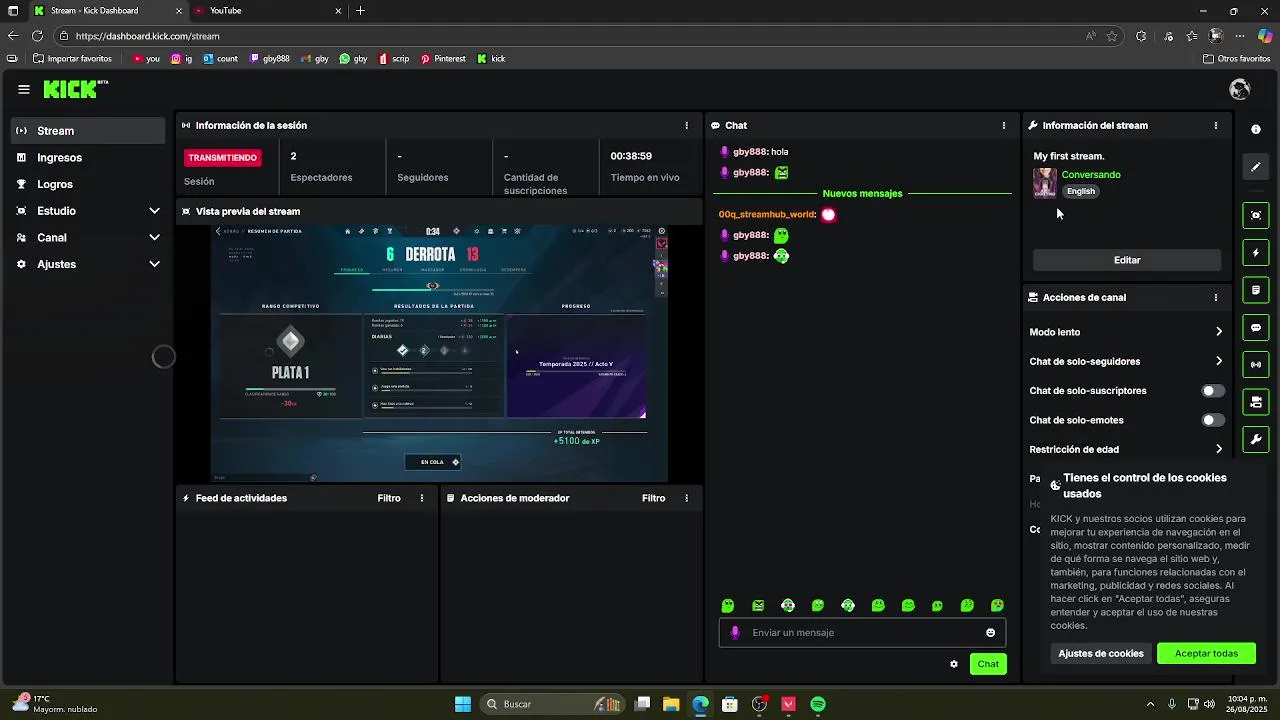1280x720 pixels.
Task: Select Stream in the sidebar
Action: [x=88, y=131]
